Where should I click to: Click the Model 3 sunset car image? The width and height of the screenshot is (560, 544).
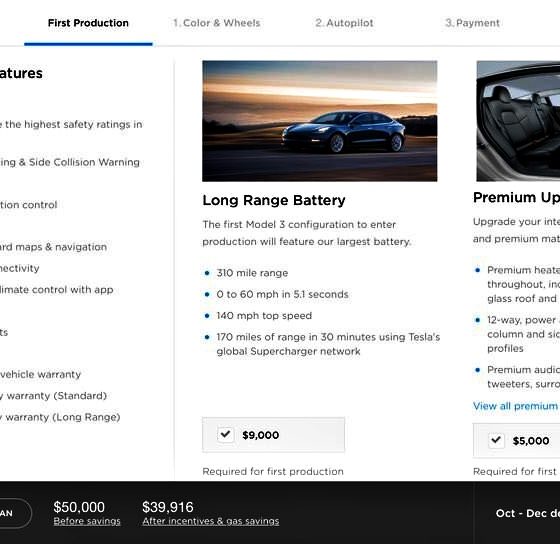[320, 121]
